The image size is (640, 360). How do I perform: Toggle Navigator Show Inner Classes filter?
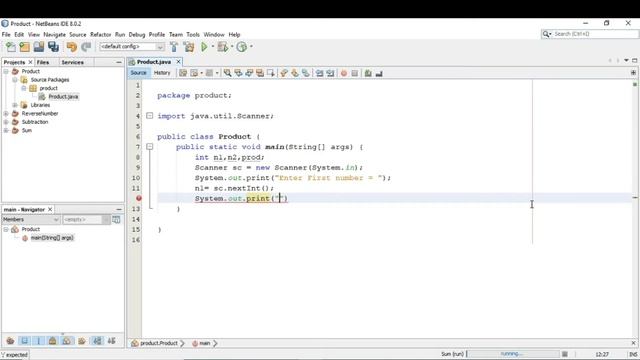[67, 341]
